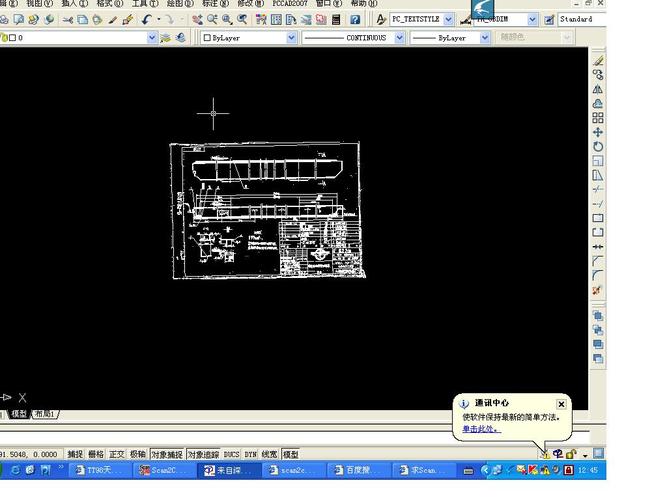Open the dimension style dropdown arrow

pos(532,19)
